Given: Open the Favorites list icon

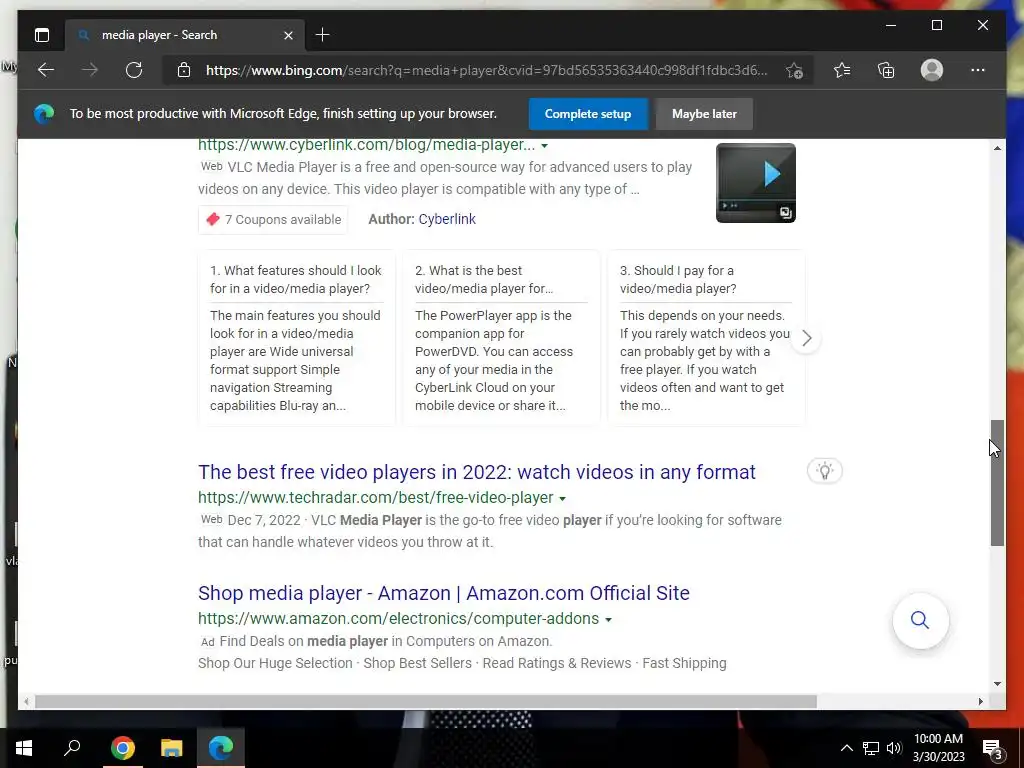Looking at the screenshot, I should coord(842,70).
